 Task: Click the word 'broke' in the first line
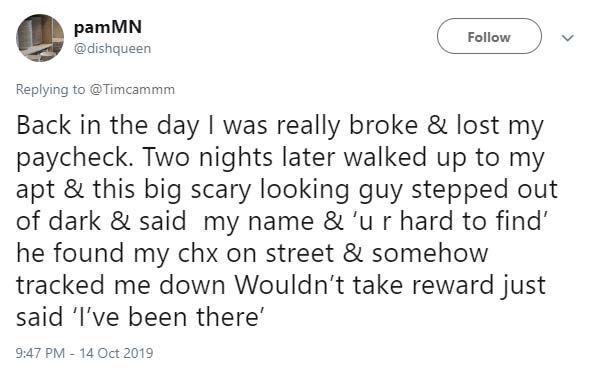point(383,125)
